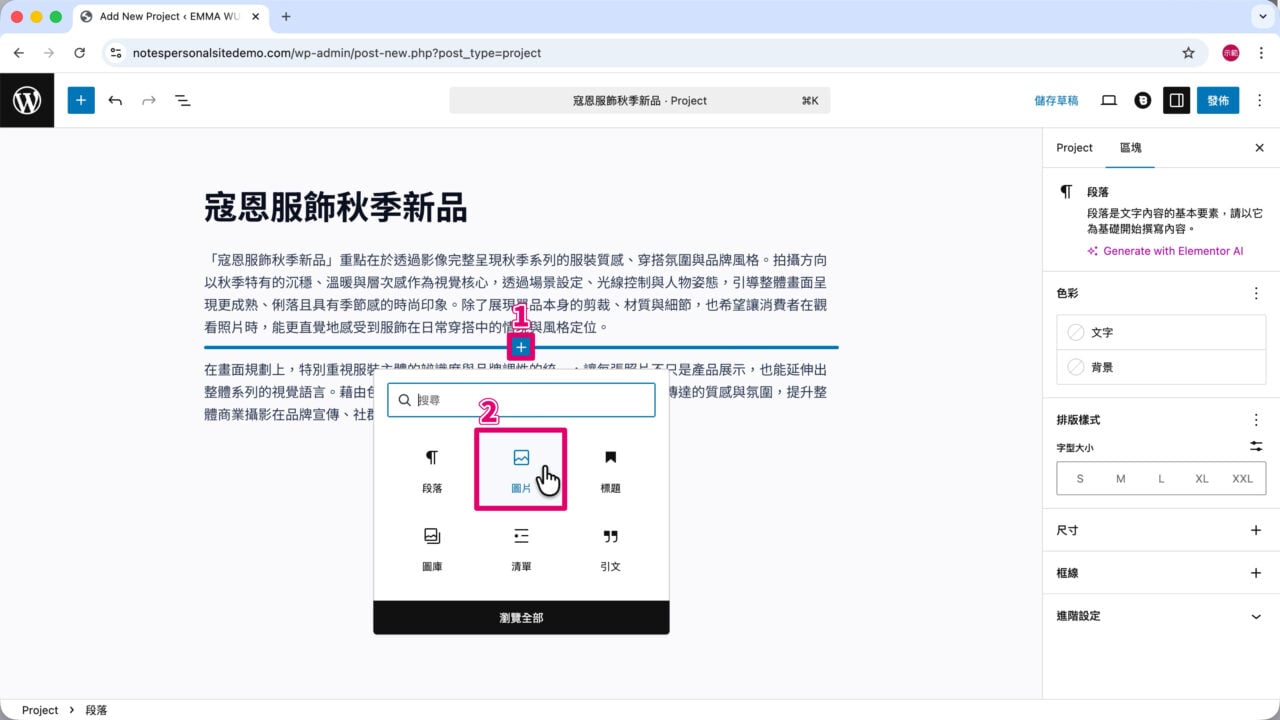The image size is (1280, 720).
Task: Open the 文字 text color picker
Action: click(x=1161, y=332)
